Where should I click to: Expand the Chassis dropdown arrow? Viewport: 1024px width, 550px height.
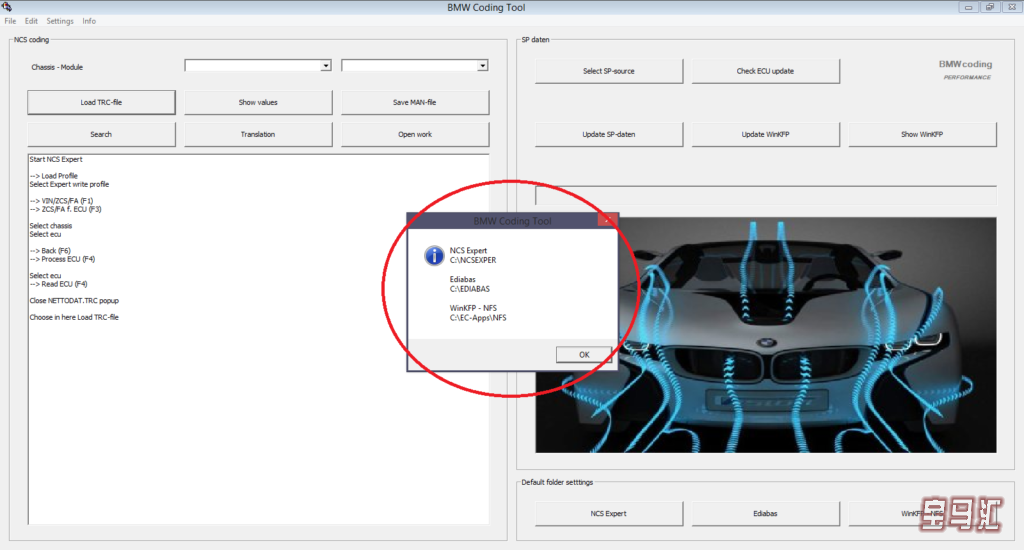pos(325,66)
